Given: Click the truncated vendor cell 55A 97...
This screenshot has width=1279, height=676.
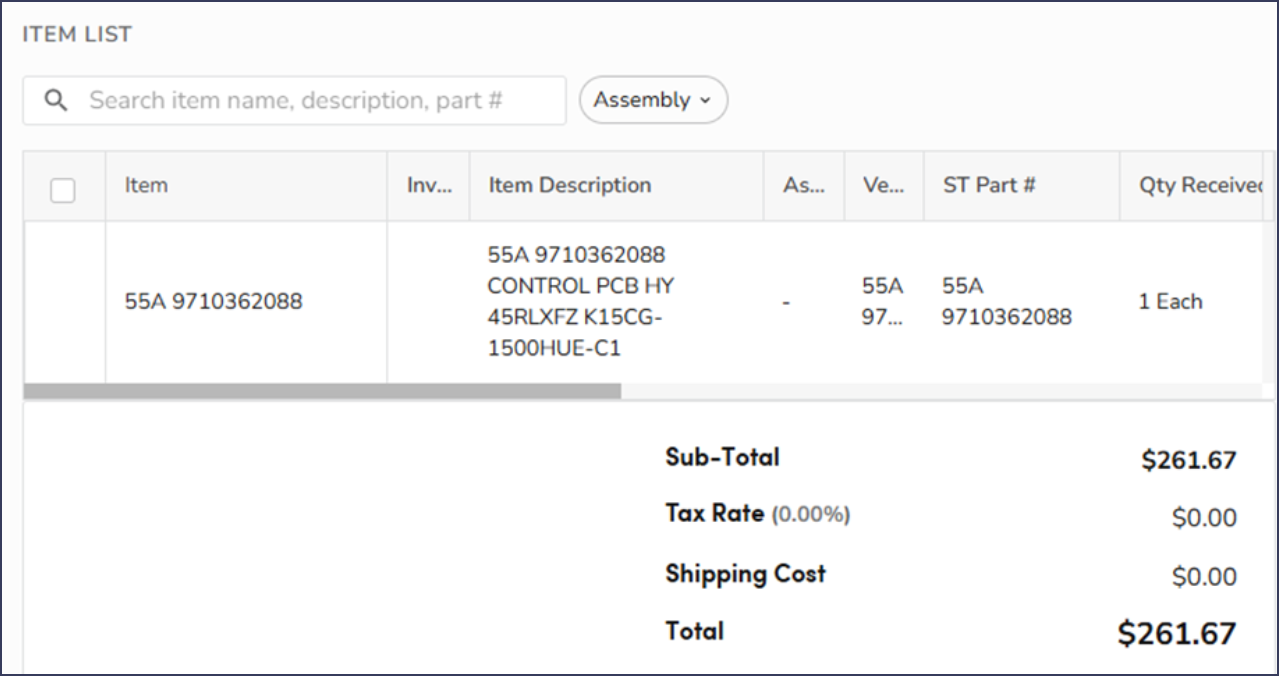Looking at the screenshot, I should (883, 301).
